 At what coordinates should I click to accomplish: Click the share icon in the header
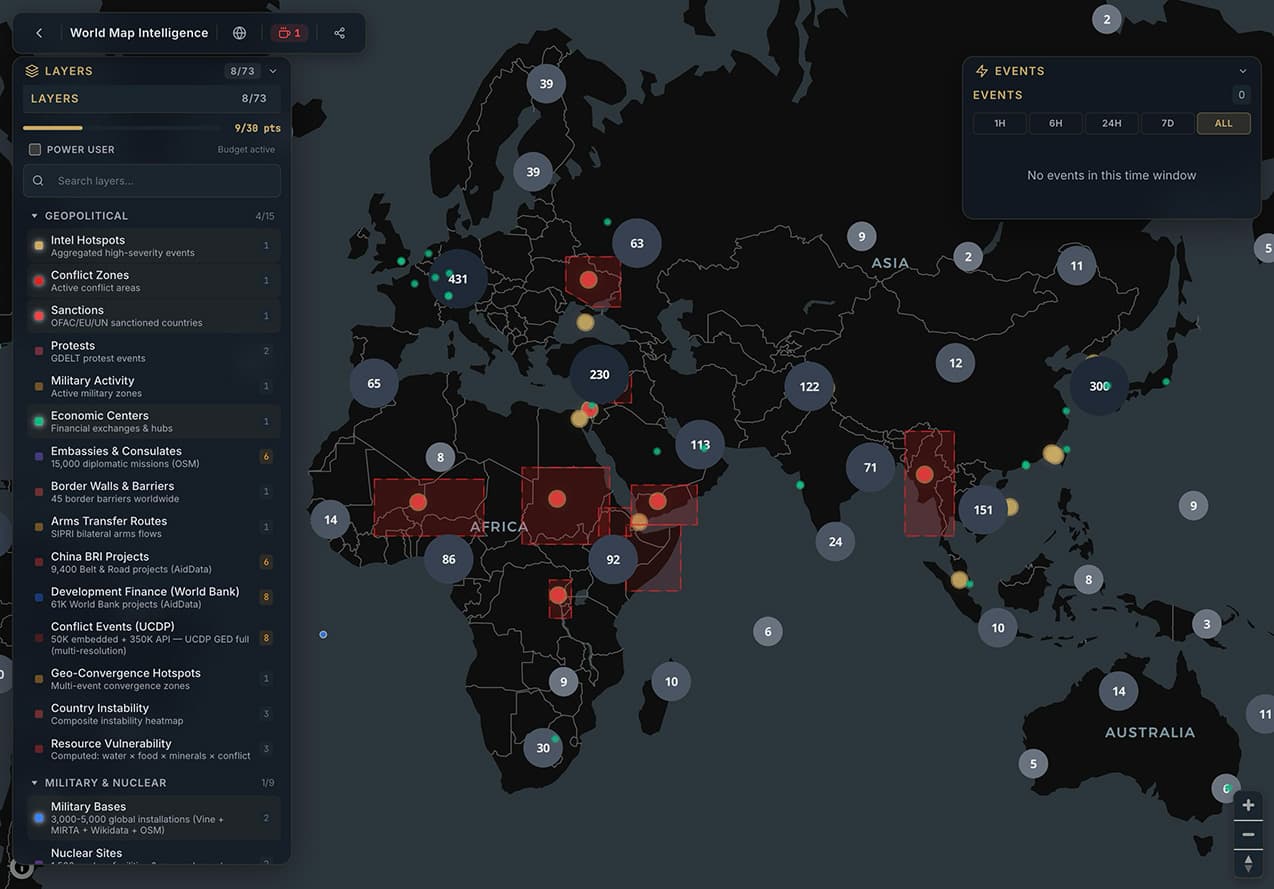[x=339, y=33]
